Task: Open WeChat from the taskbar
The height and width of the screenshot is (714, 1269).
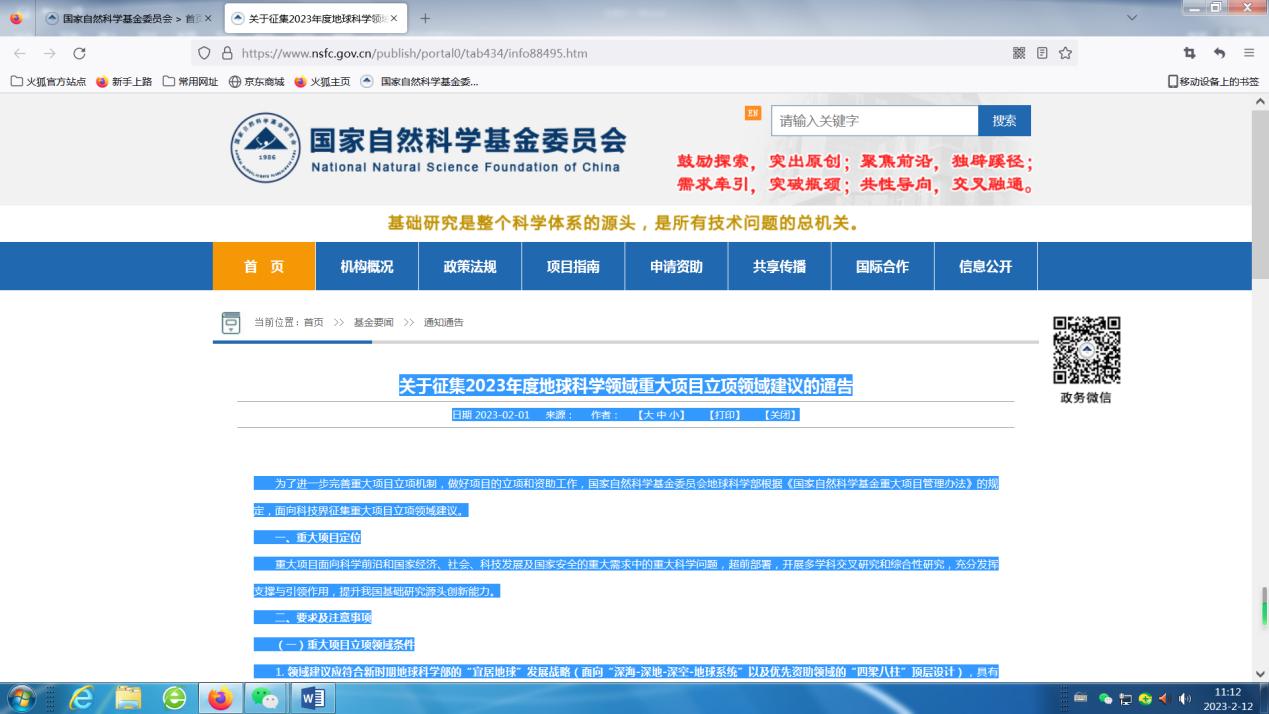Action: point(265,698)
